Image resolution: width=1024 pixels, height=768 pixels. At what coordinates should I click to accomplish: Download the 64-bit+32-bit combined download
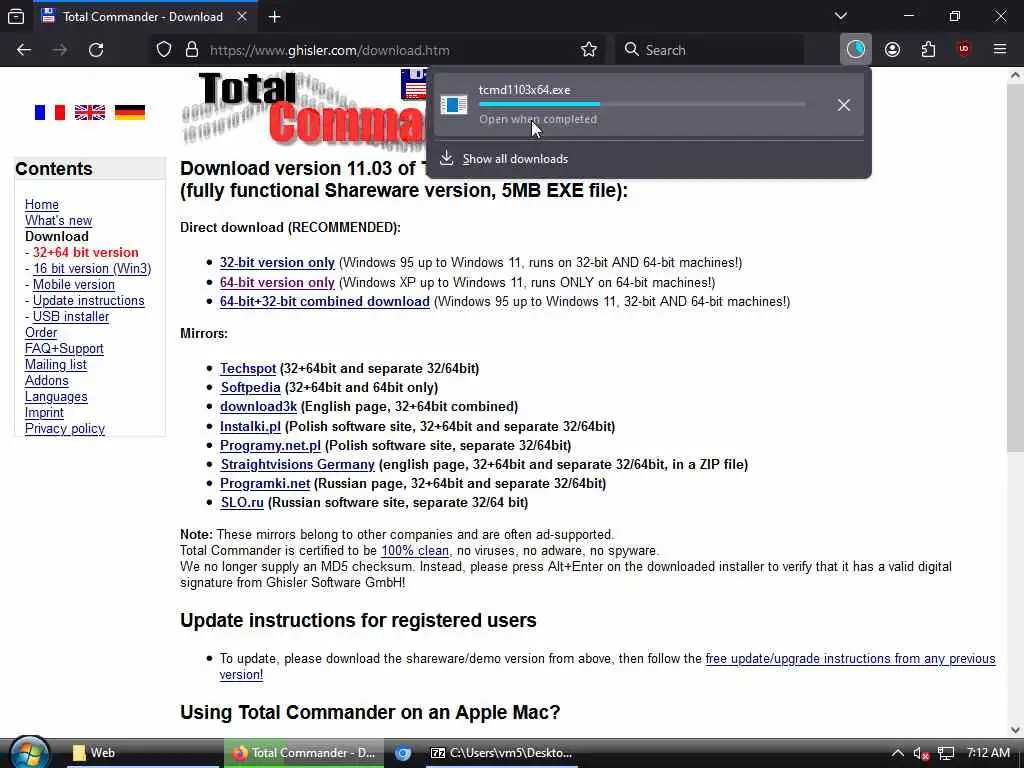pos(325,301)
